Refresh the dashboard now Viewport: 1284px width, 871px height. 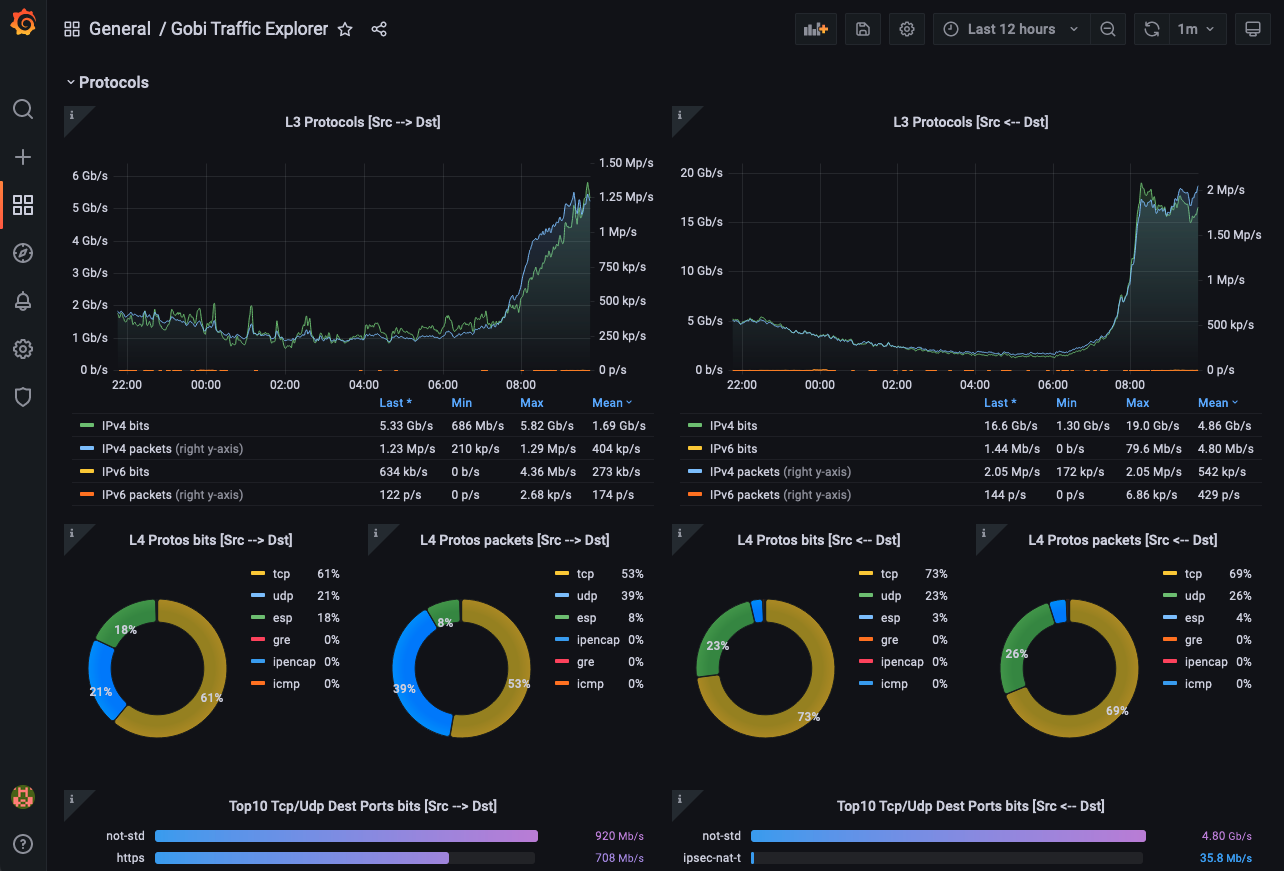coord(1152,29)
